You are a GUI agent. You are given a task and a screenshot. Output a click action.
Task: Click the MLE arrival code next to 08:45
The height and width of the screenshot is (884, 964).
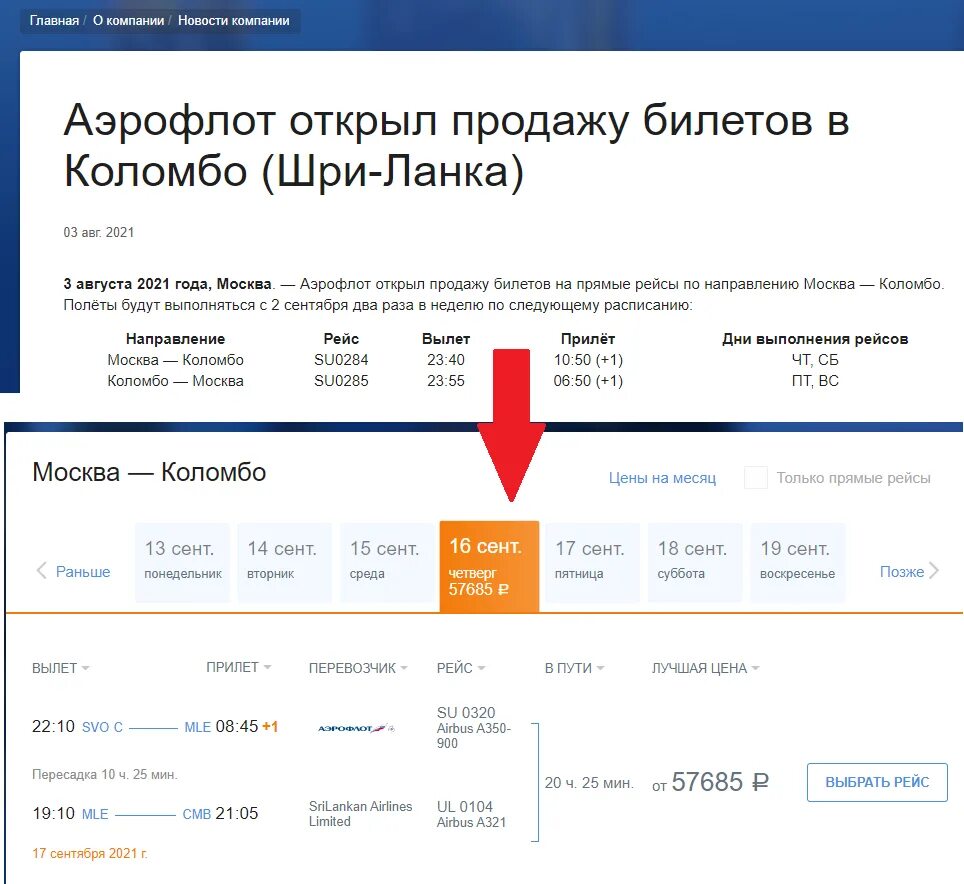point(197,727)
